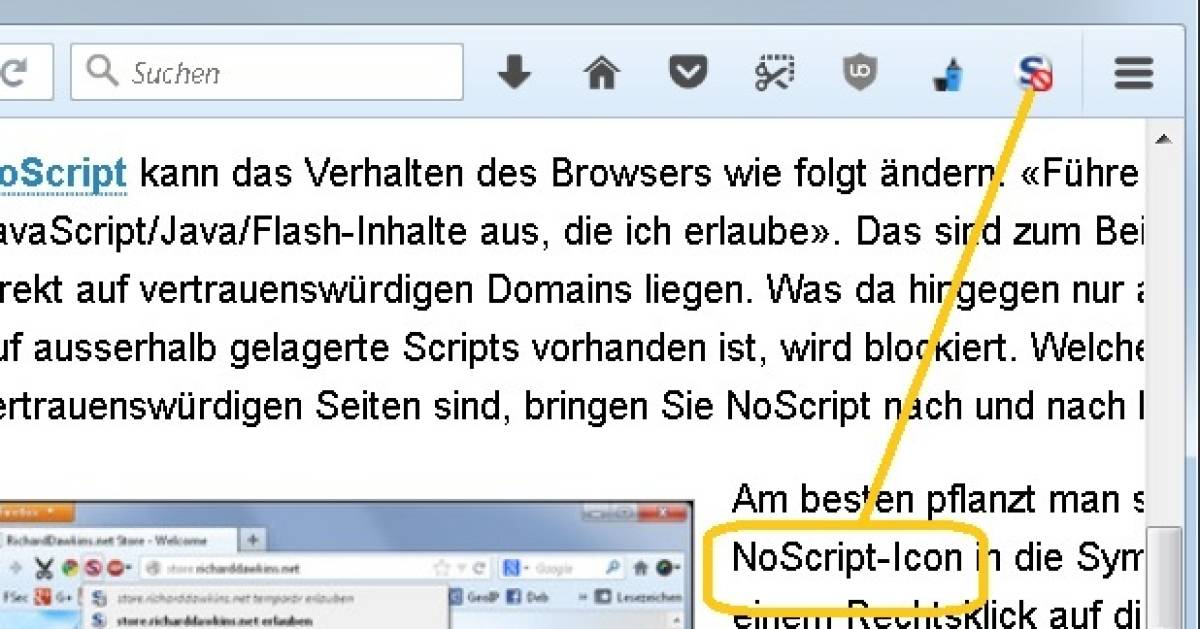Viewport: 1200px width, 629px height.
Task: Open the Downloads panel in the toolbar
Action: click(x=513, y=72)
